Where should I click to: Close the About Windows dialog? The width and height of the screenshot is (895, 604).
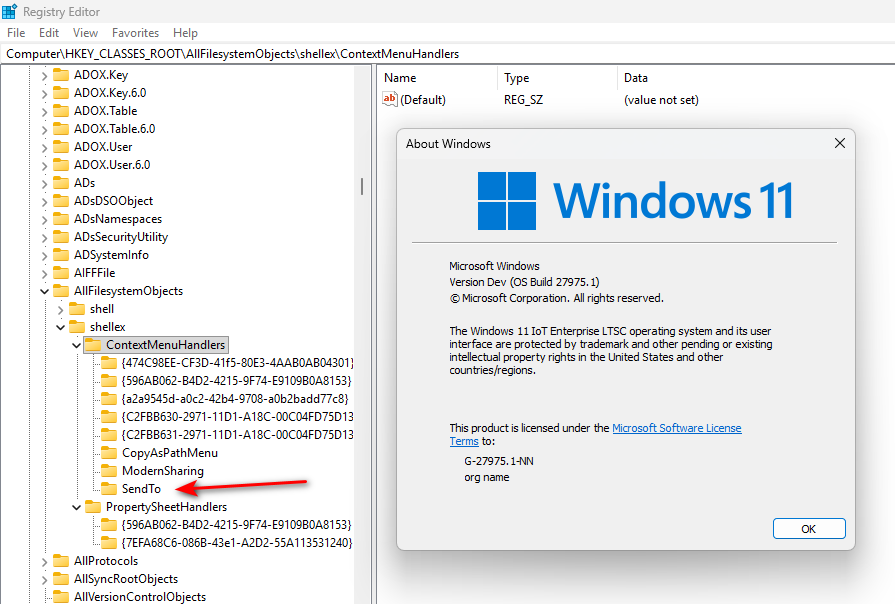click(x=840, y=143)
